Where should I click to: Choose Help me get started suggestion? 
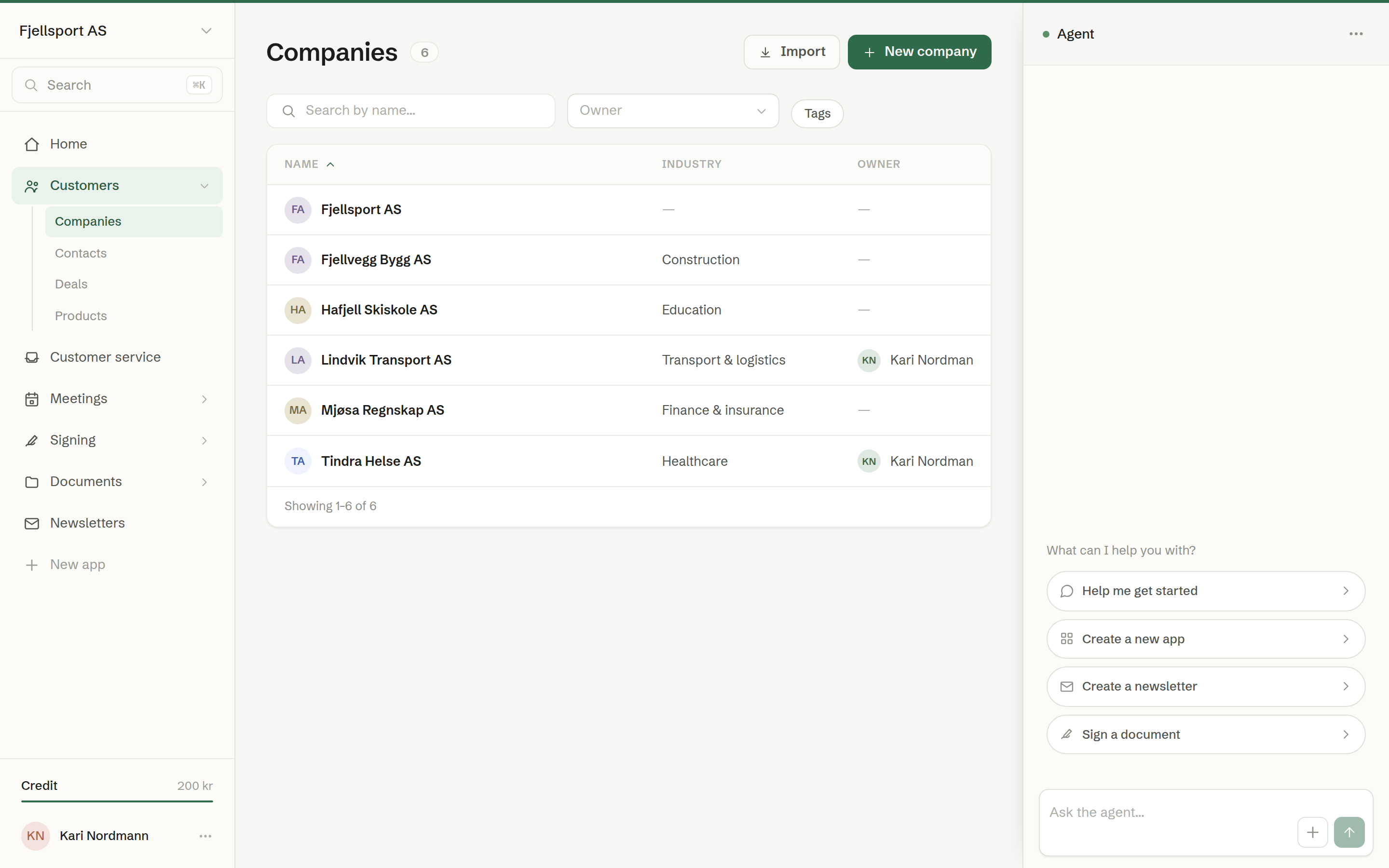pos(1205,591)
